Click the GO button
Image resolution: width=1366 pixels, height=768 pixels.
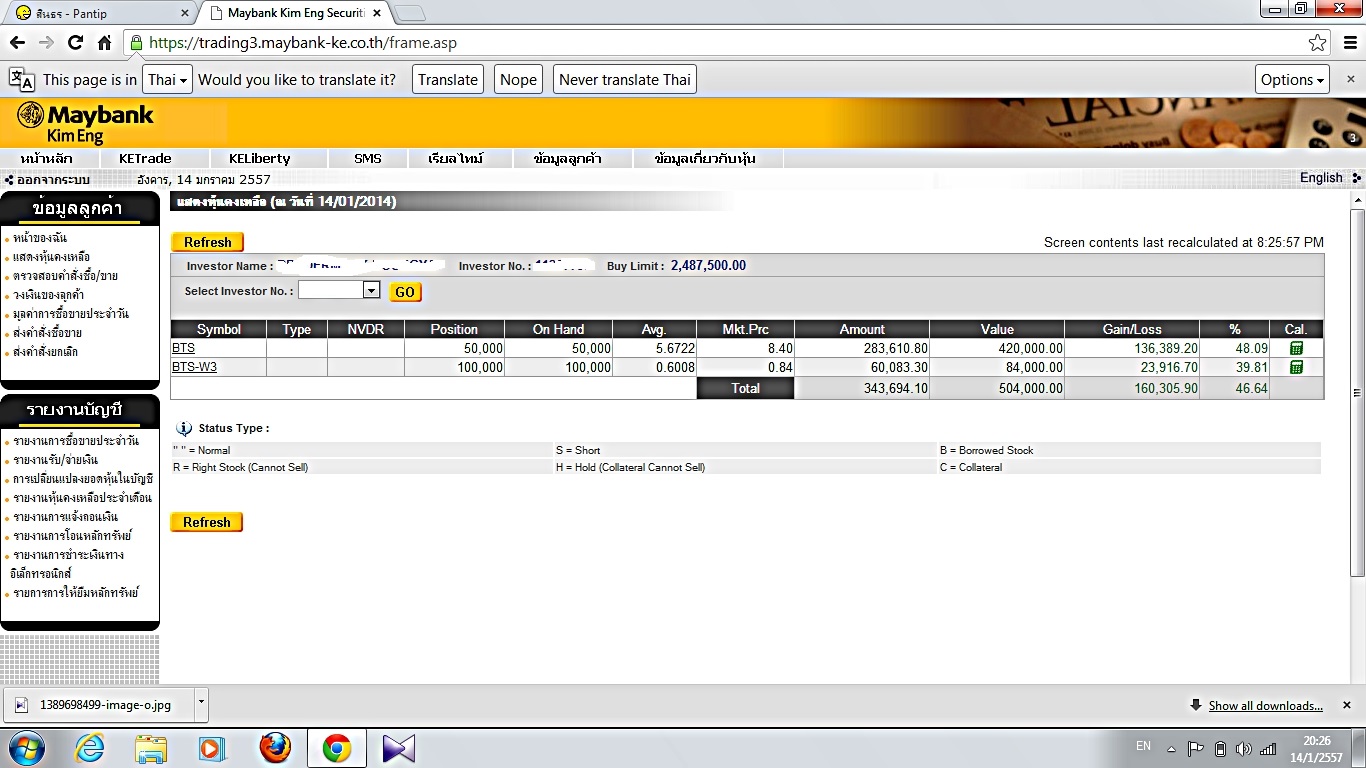405,292
